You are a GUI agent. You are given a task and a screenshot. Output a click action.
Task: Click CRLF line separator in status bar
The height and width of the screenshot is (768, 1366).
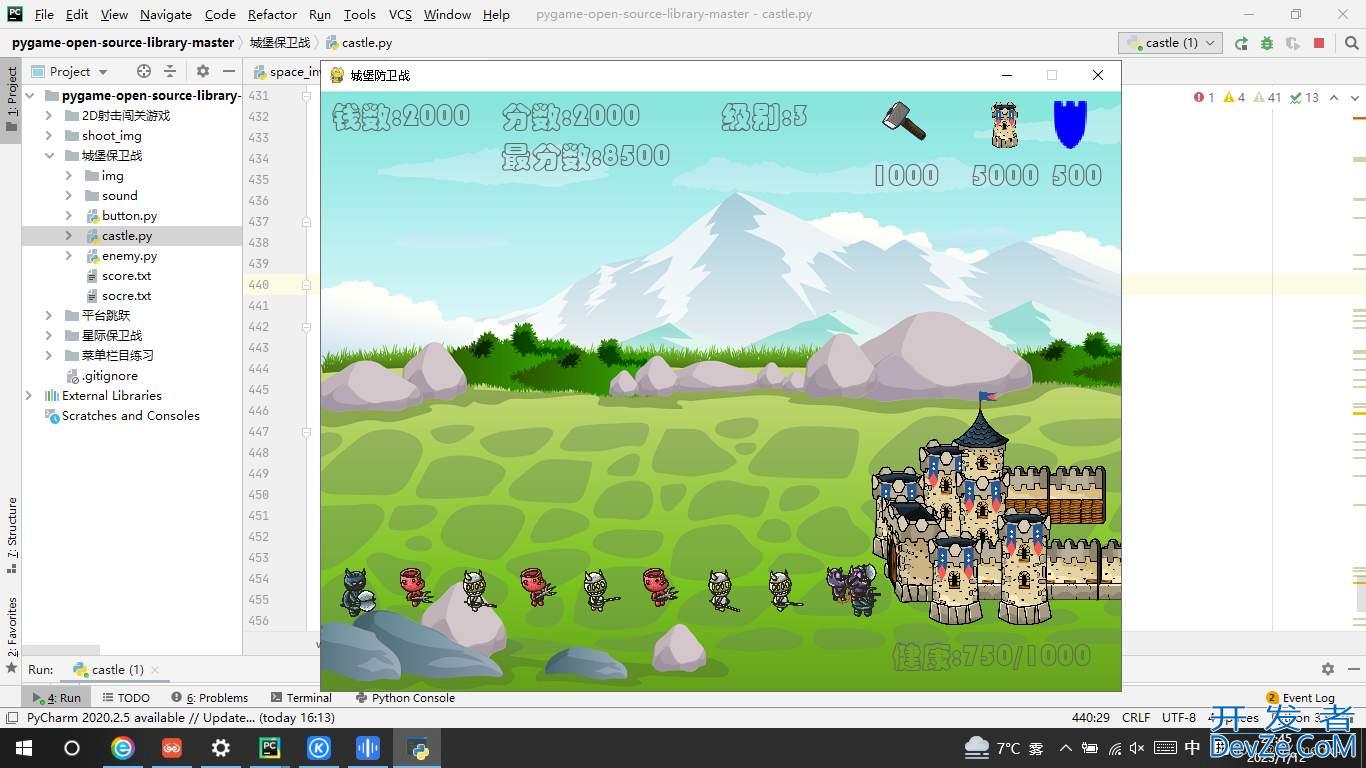point(1136,718)
